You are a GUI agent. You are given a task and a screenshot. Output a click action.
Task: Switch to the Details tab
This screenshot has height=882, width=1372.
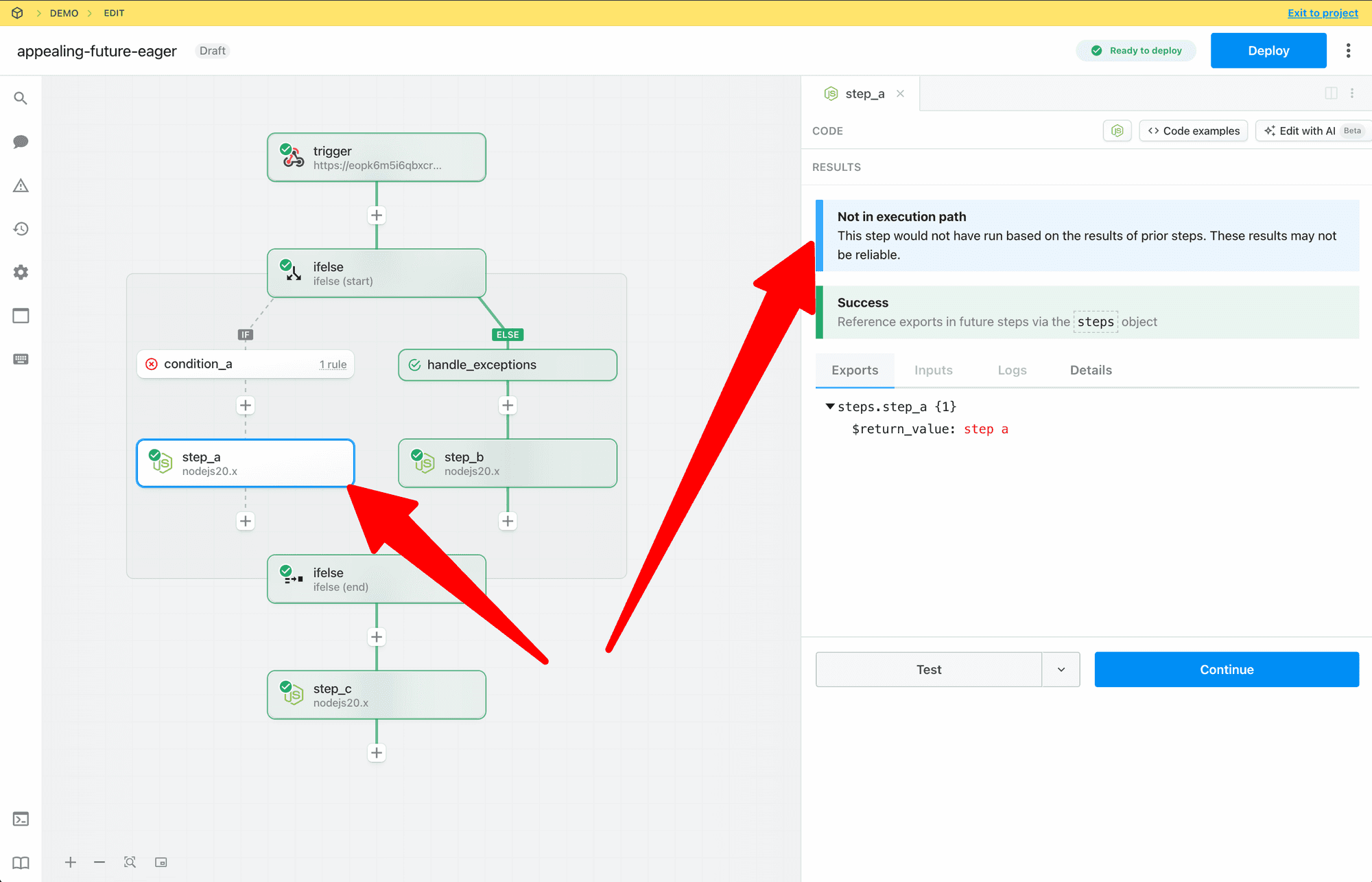[1091, 370]
